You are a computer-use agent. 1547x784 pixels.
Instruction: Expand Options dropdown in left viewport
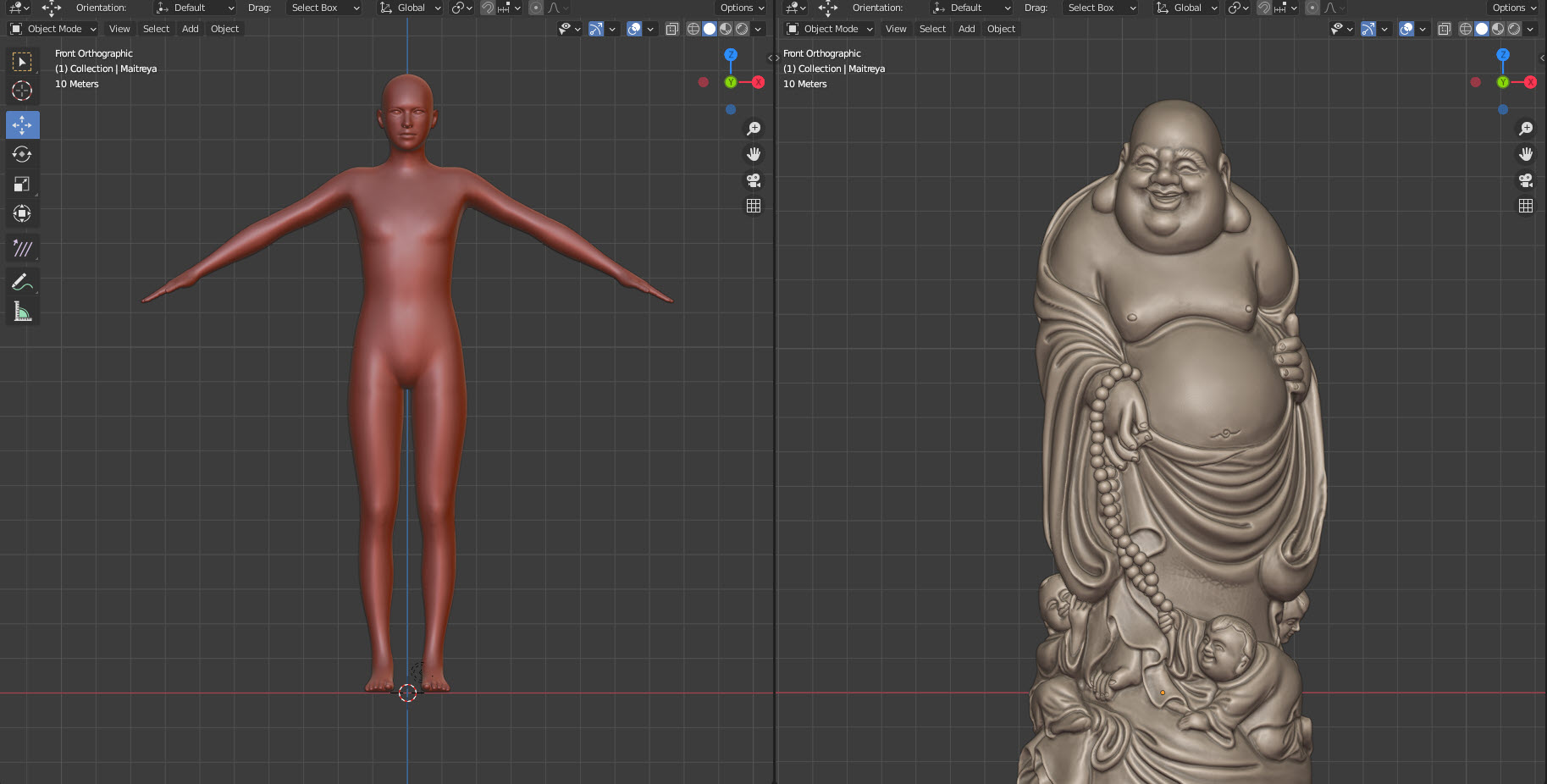(x=743, y=8)
